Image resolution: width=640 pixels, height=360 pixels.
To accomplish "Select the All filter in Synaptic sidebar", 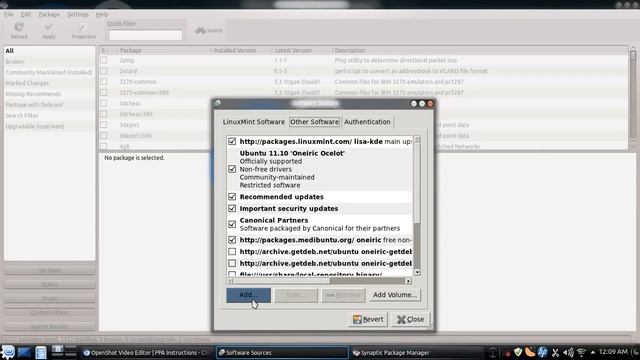I will click(x=49, y=51).
